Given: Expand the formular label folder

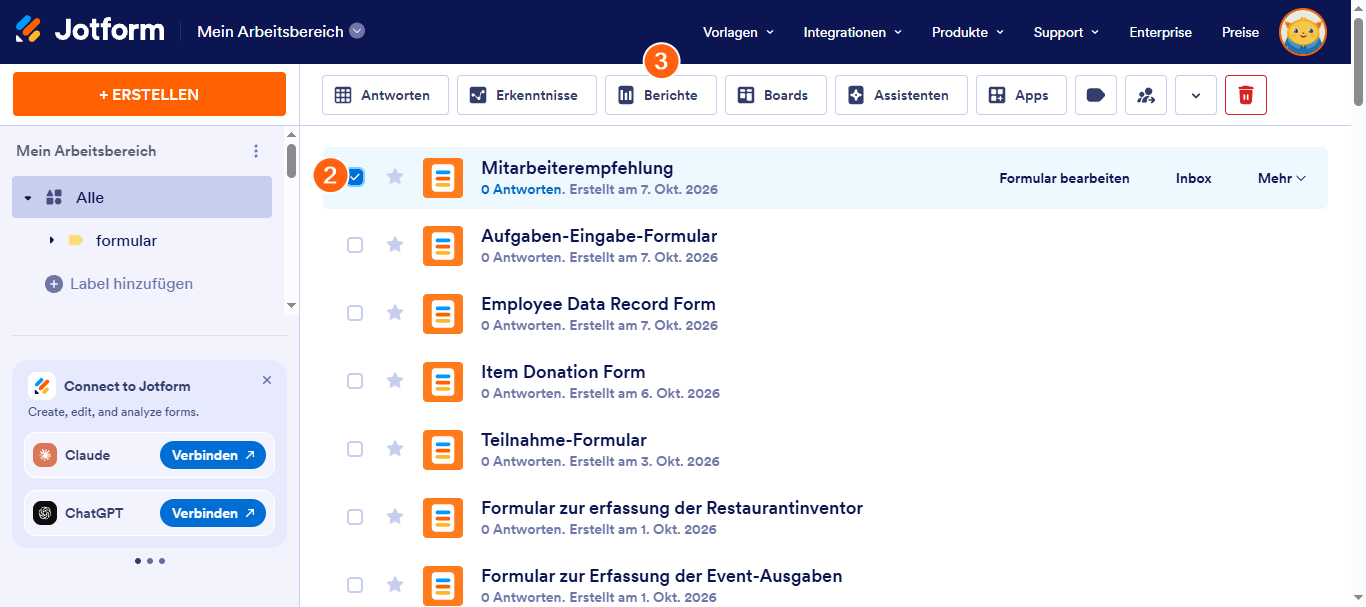Looking at the screenshot, I should (51, 241).
